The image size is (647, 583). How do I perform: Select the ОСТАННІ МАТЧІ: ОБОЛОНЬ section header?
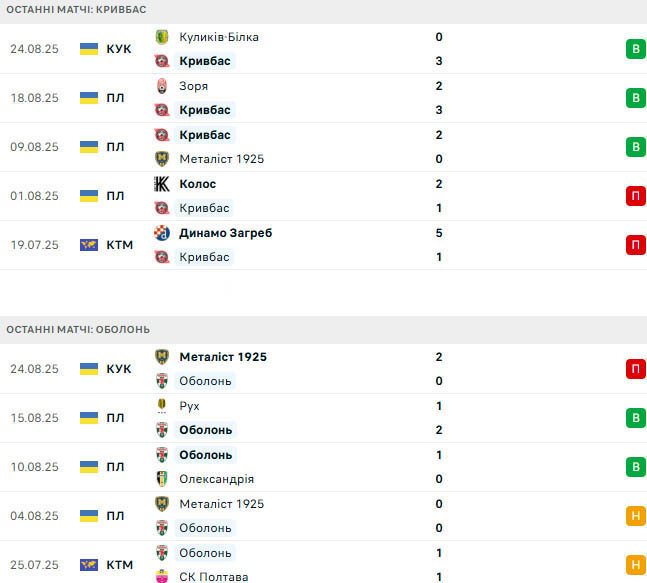tap(77, 329)
